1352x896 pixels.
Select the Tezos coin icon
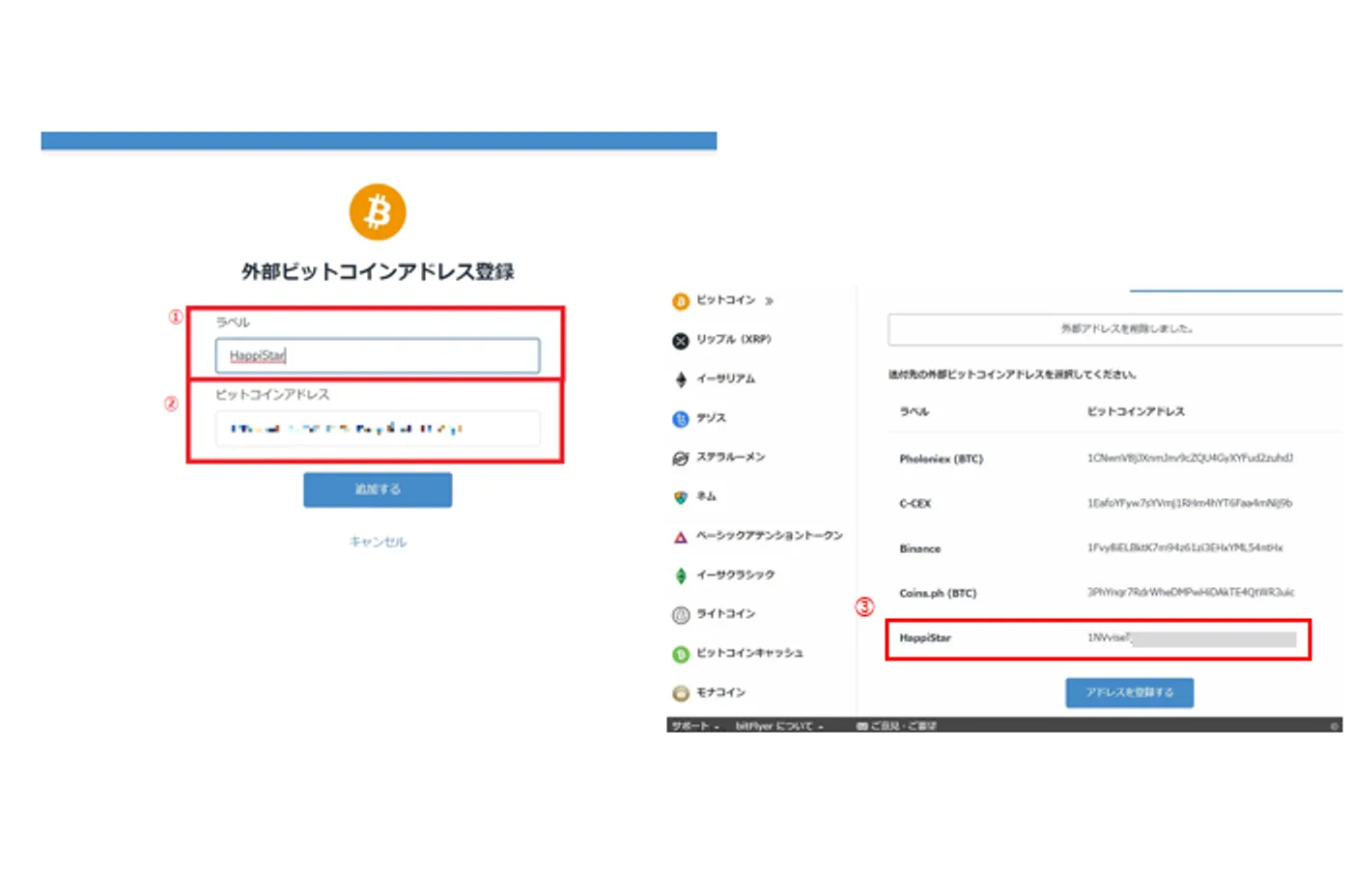click(x=681, y=419)
